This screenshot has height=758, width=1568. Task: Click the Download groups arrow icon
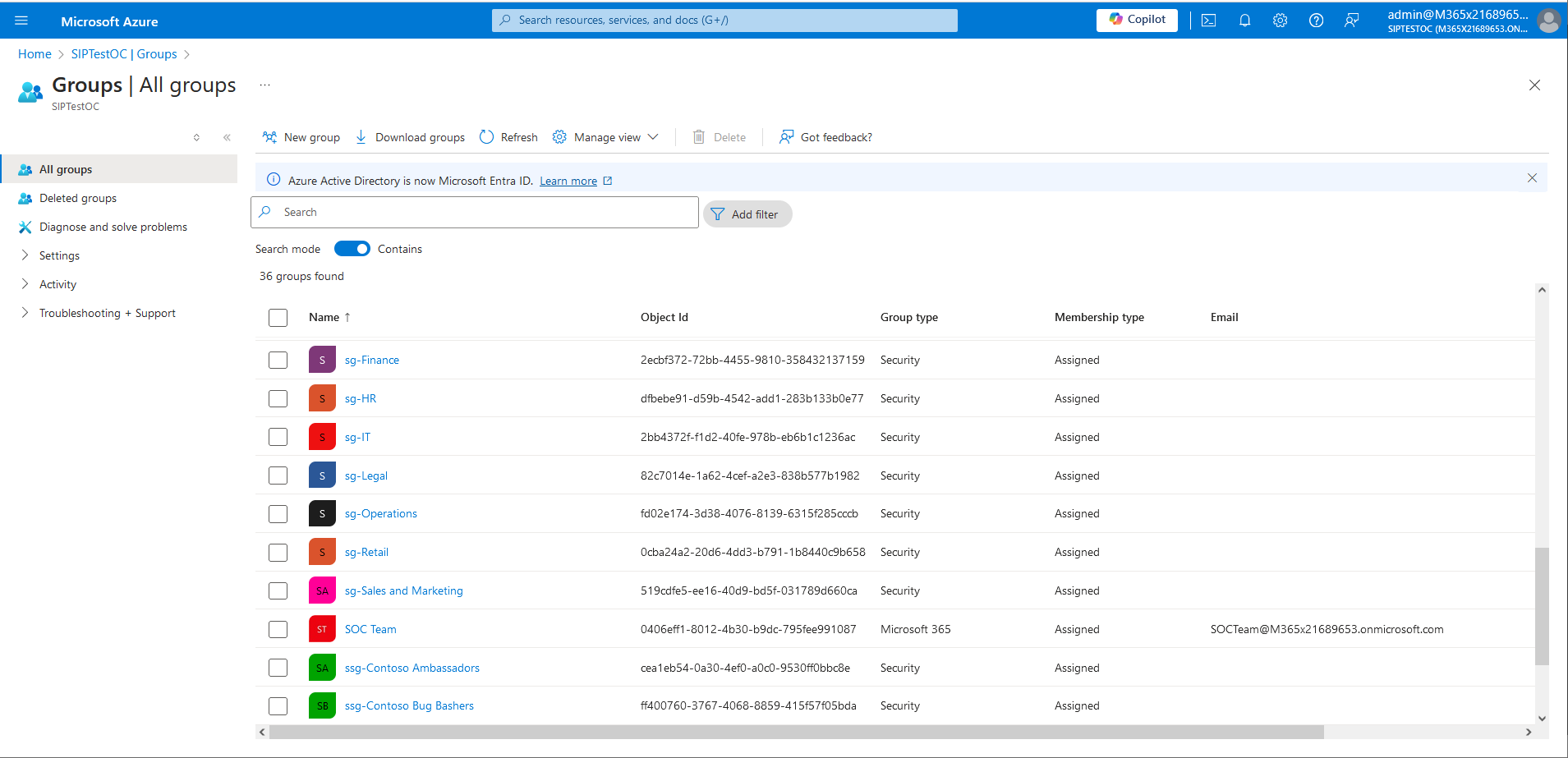361,137
